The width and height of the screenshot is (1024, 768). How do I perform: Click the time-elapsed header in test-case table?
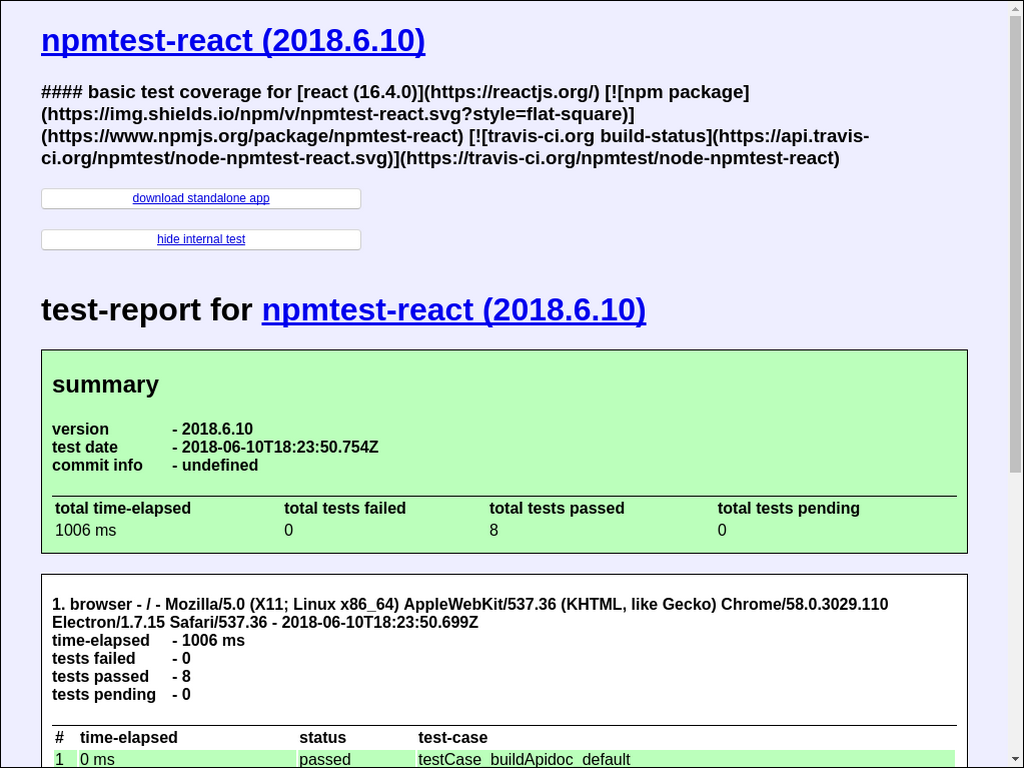(129, 738)
